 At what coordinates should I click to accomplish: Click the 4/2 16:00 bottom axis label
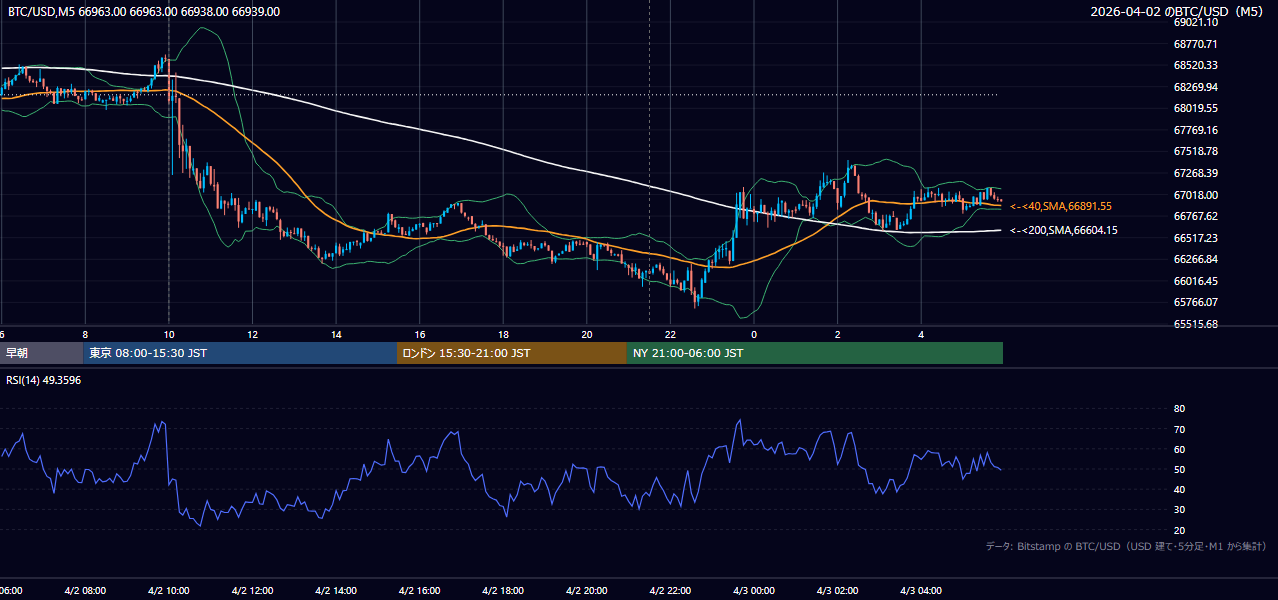point(420,591)
